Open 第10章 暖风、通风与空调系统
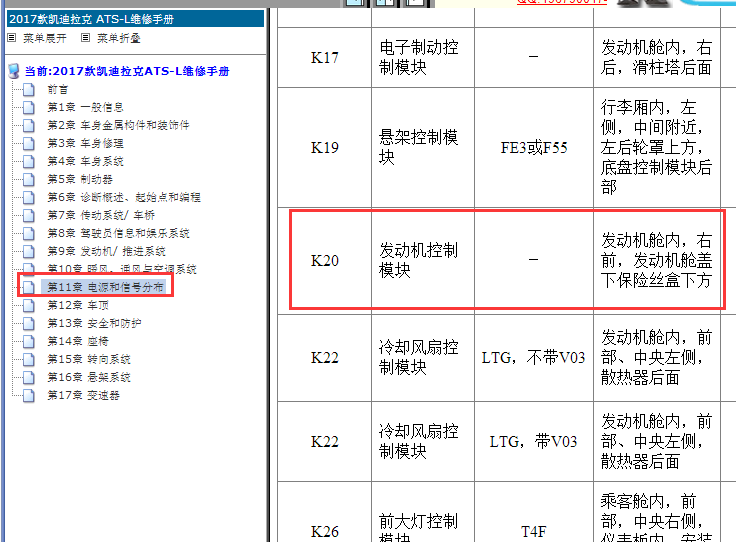 [x=122, y=268]
